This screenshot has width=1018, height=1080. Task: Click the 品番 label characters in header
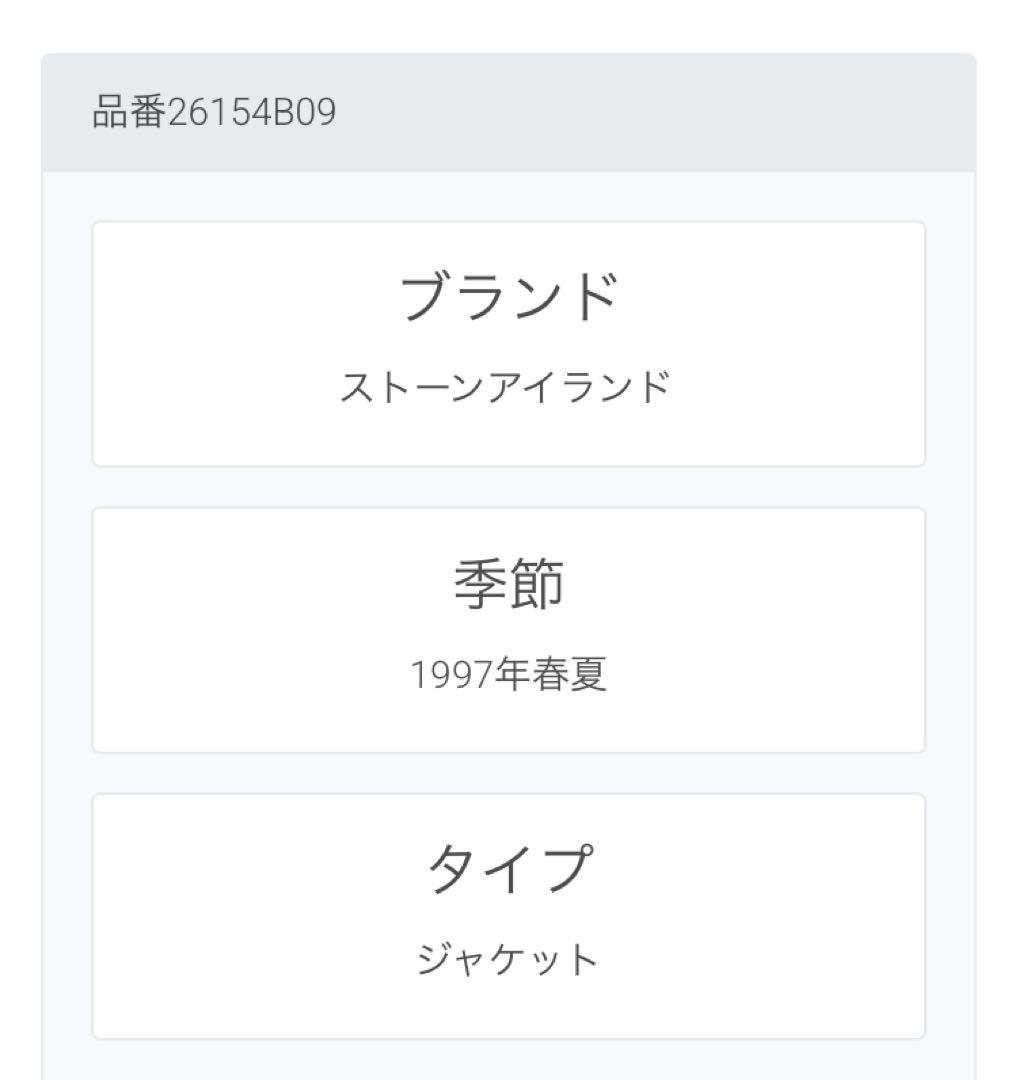[128, 113]
